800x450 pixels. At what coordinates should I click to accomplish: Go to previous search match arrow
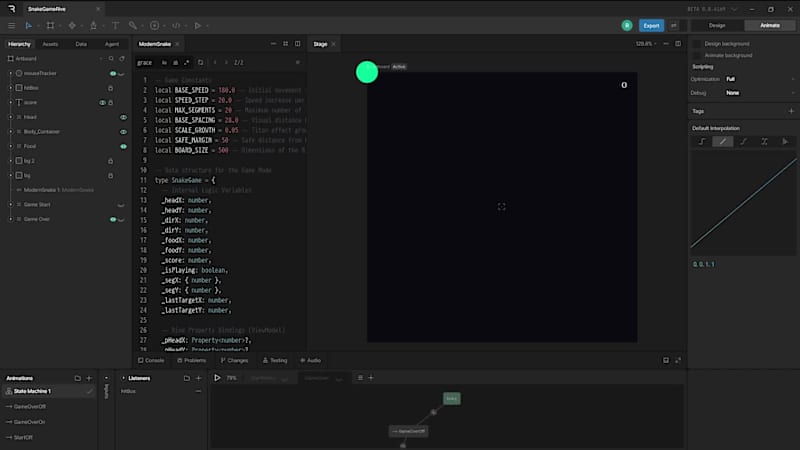click(x=215, y=62)
